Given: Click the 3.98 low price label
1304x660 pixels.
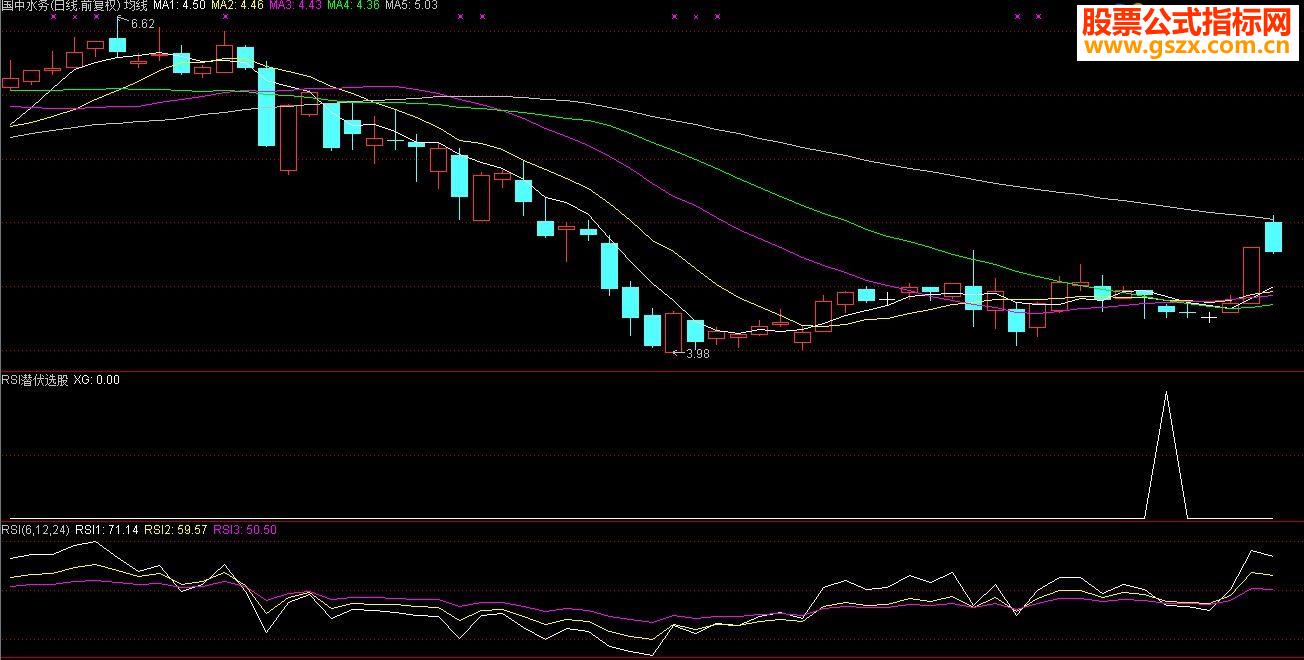Looking at the screenshot, I should [697, 353].
